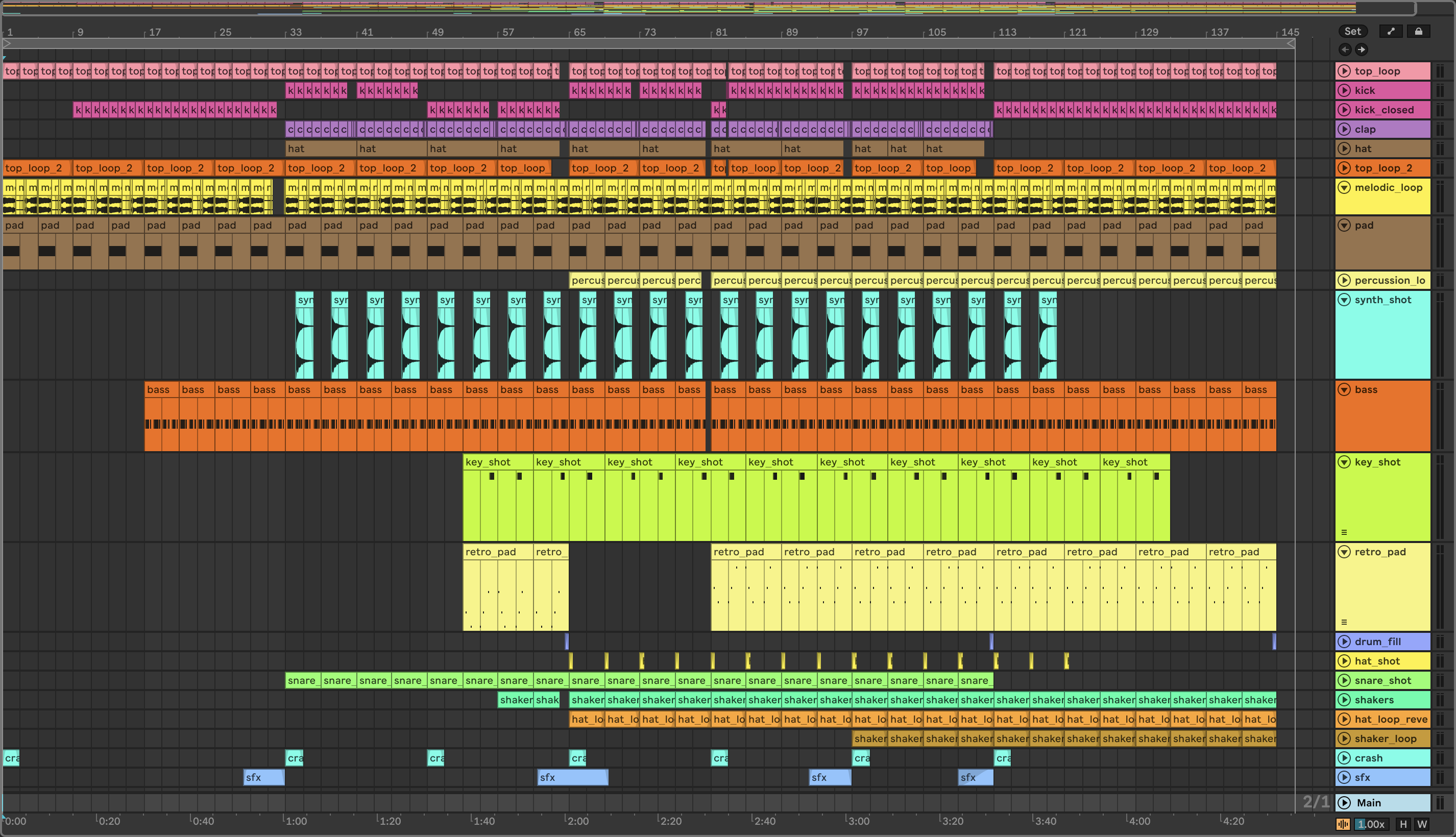Fold the synth_shot track
Viewport: 1456px width, 837px height.
pyautogui.click(x=1344, y=300)
